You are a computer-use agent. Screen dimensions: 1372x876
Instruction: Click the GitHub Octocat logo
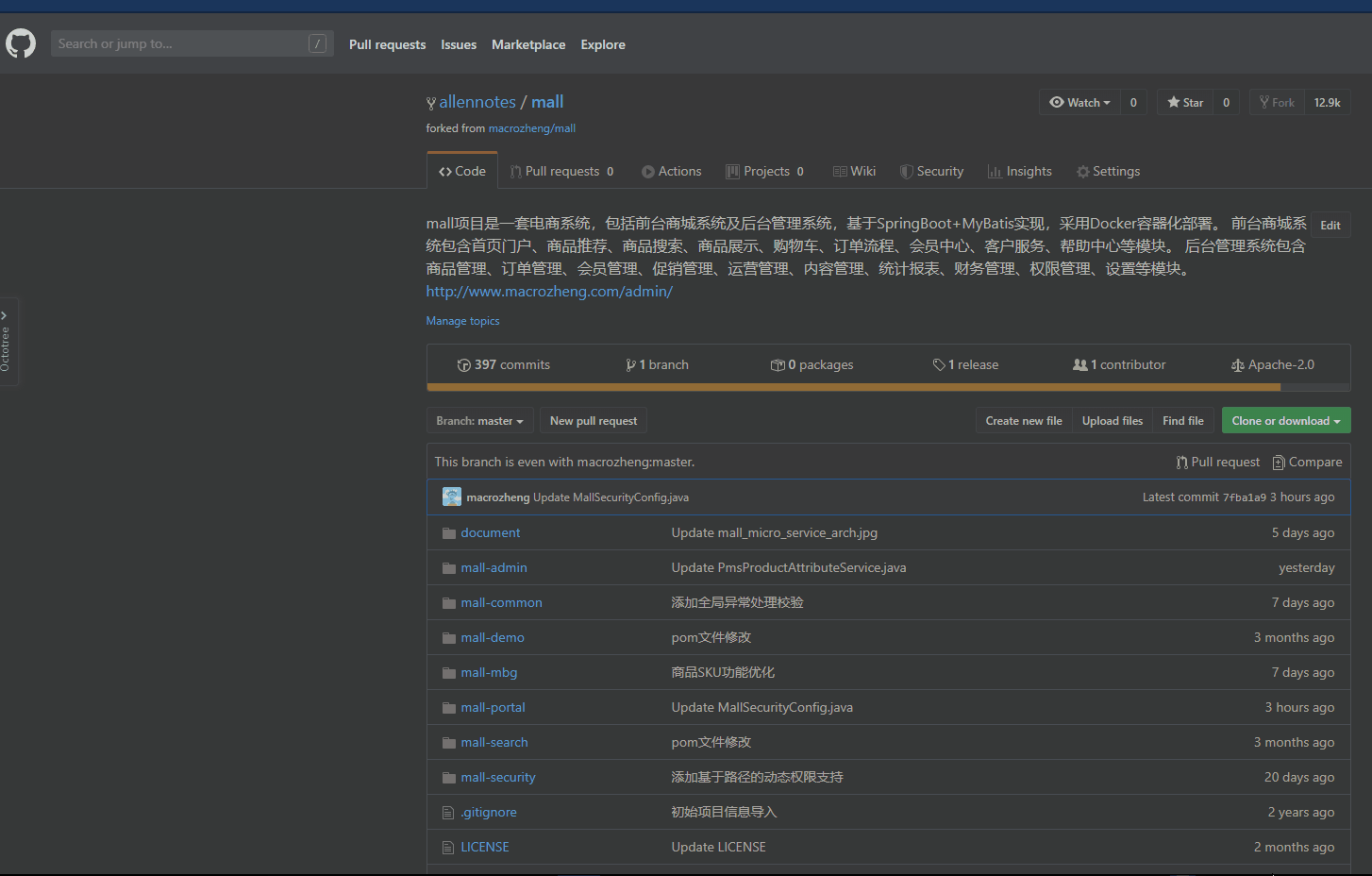pos(21,43)
